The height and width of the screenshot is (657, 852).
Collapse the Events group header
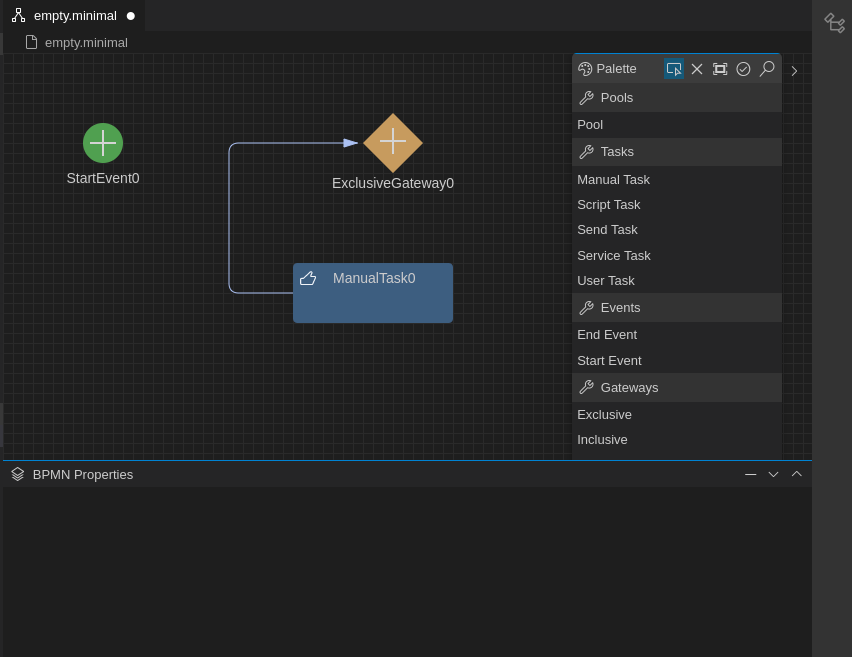677,308
